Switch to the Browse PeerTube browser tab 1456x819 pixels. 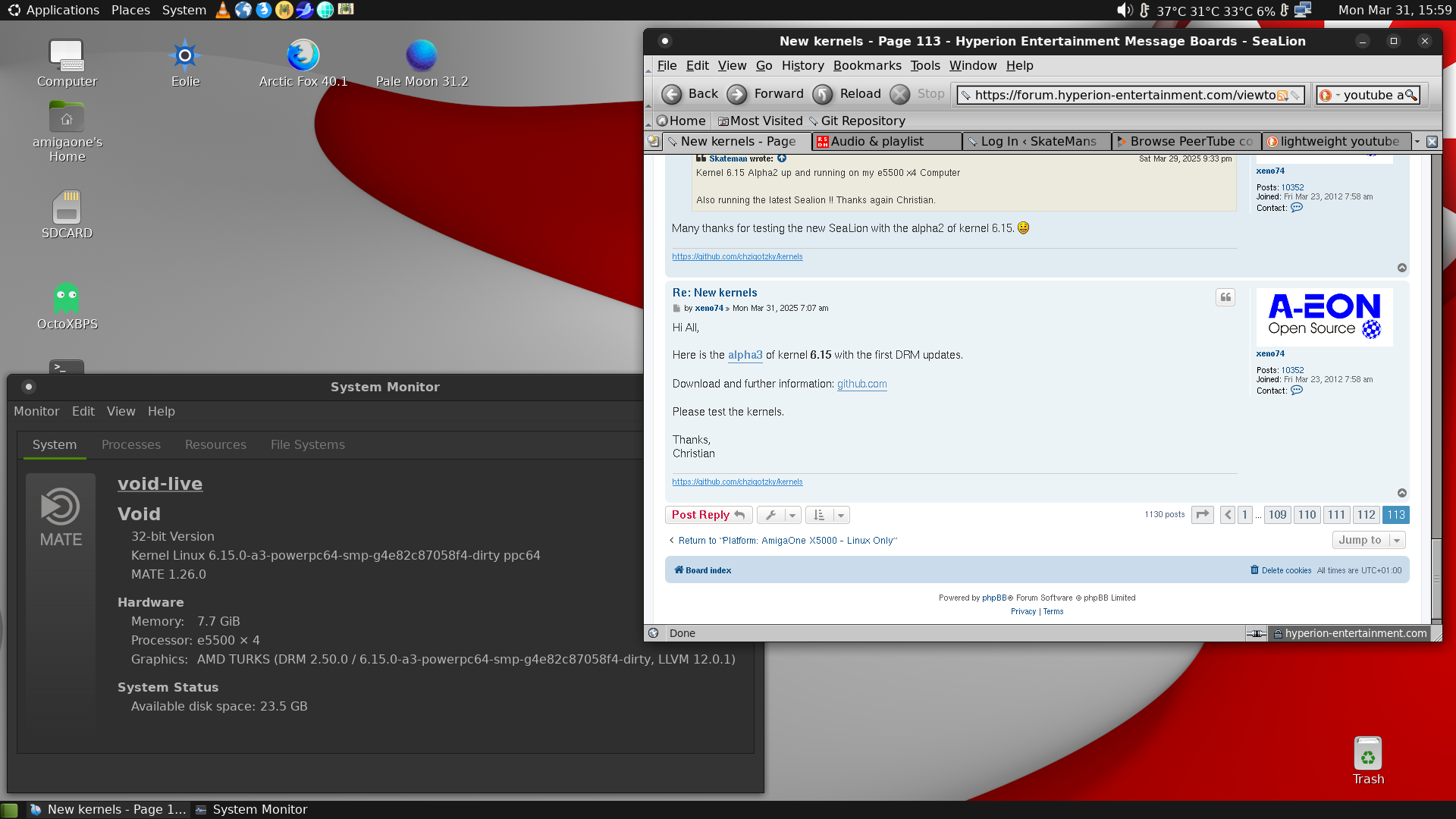point(1187,141)
